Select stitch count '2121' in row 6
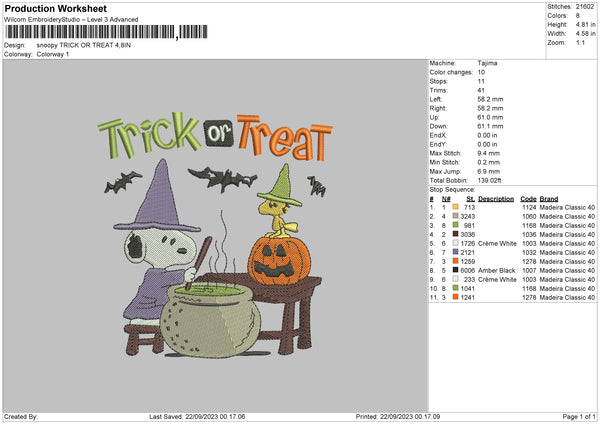 [x=468, y=253]
